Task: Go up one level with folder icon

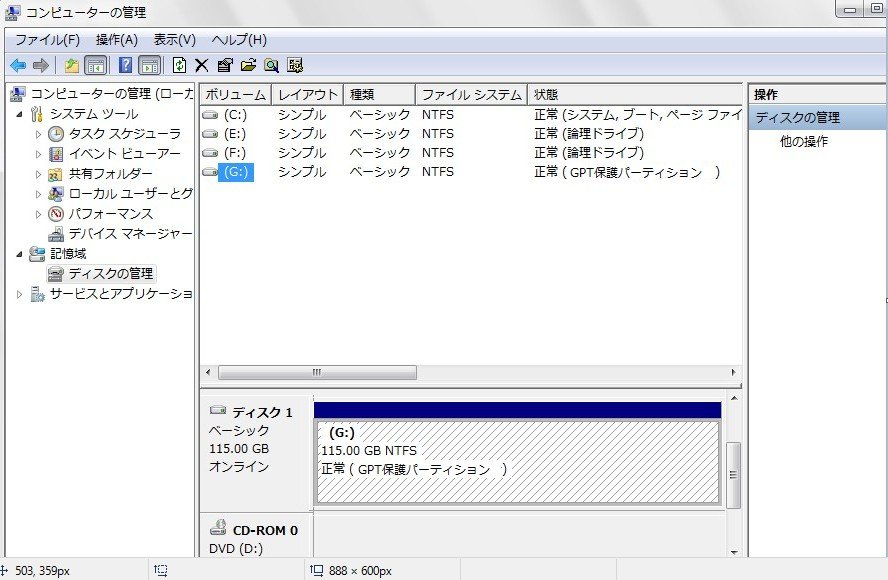Action: [x=71, y=66]
